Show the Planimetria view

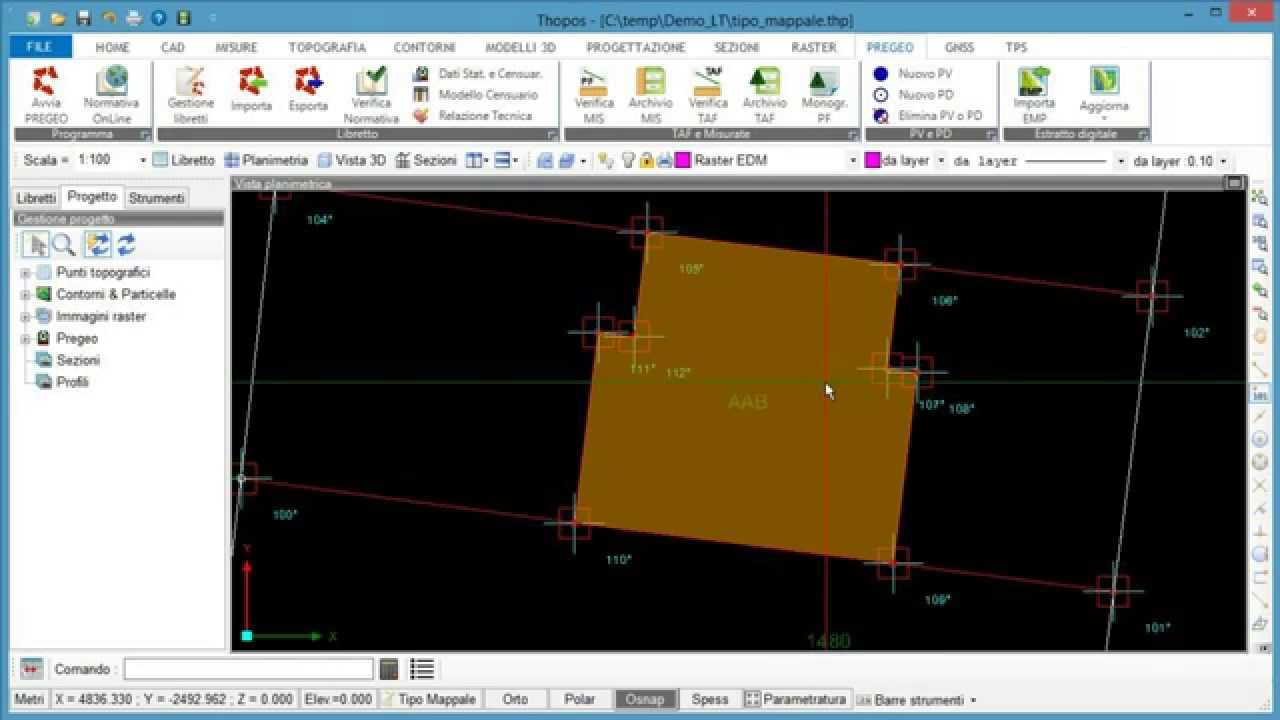click(266, 160)
